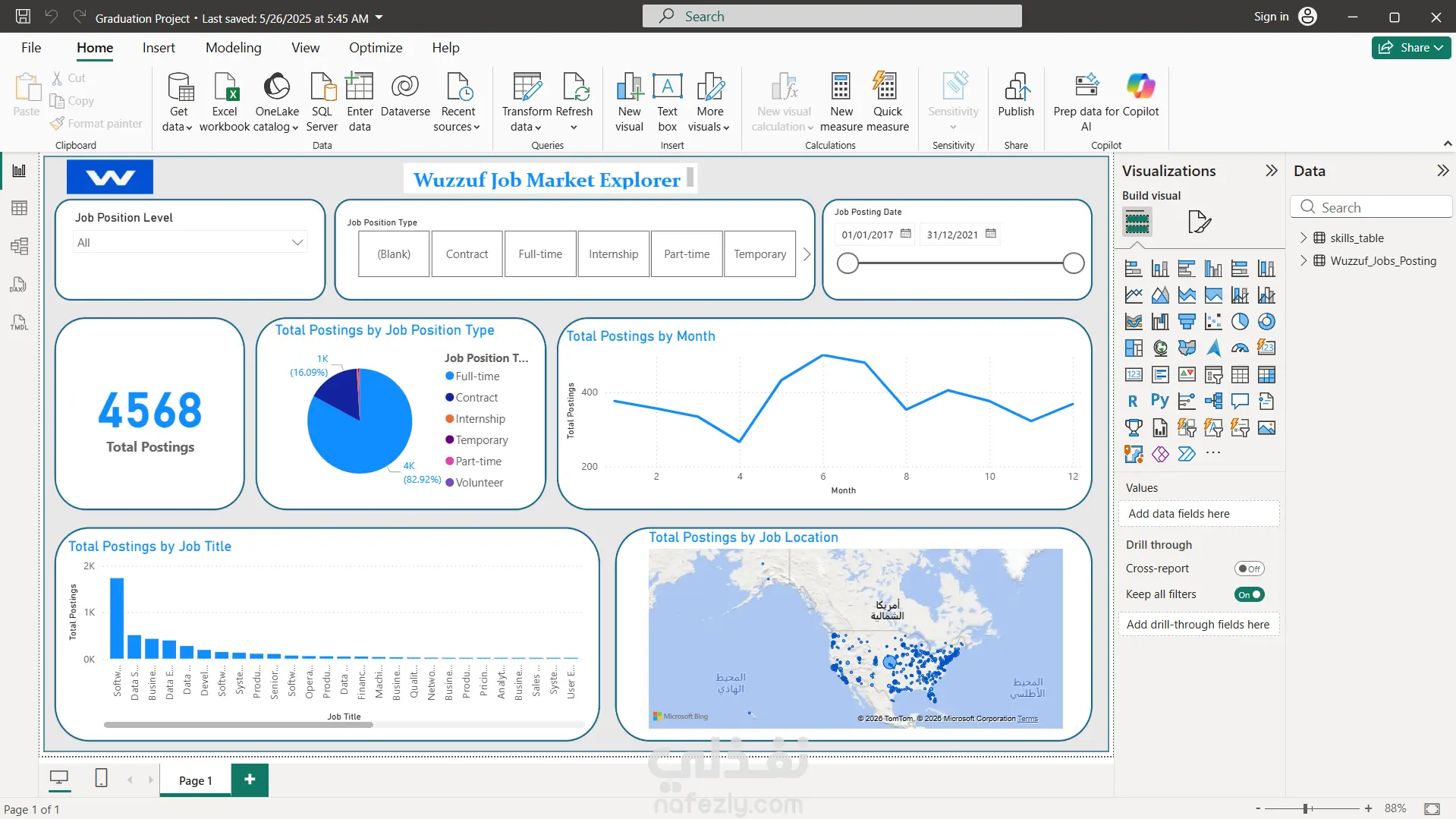Select the pie chart visual type
Image resolution: width=1456 pixels, height=819 pixels.
(1240, 322)
